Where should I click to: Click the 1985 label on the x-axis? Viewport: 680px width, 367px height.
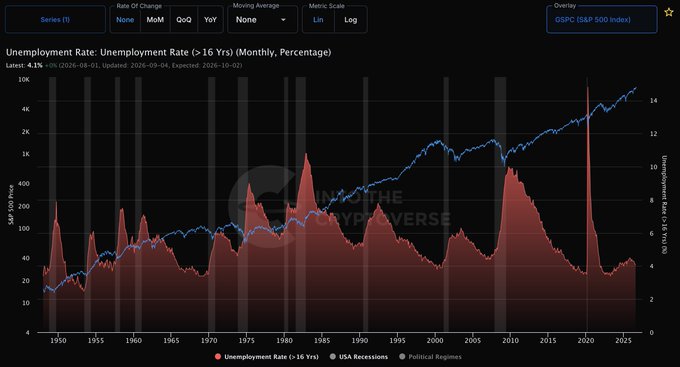[322, 341]
